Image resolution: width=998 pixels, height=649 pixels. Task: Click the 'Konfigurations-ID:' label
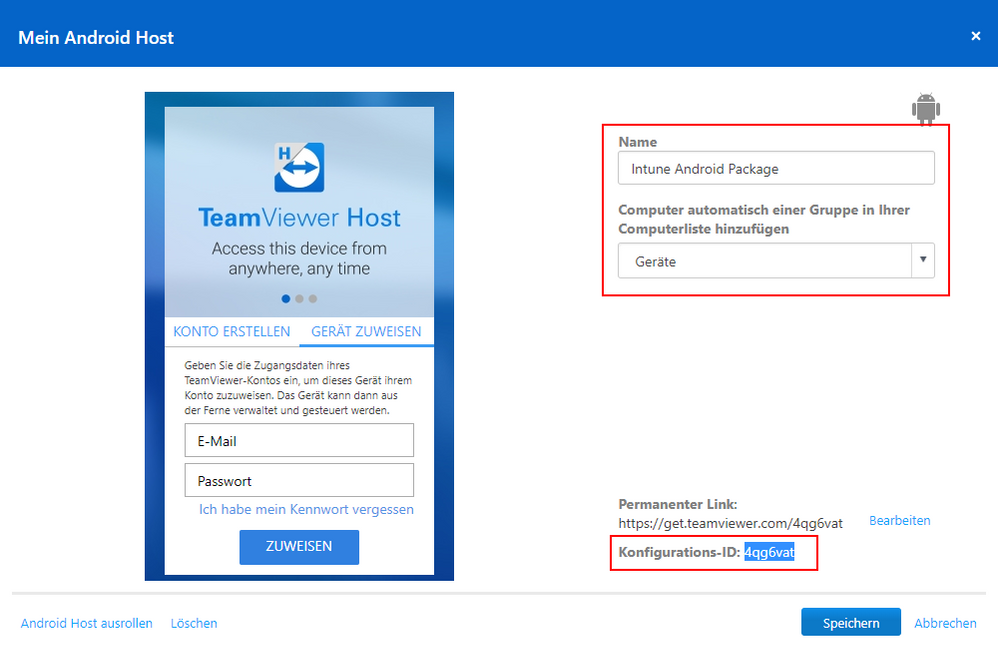[679, 552]
